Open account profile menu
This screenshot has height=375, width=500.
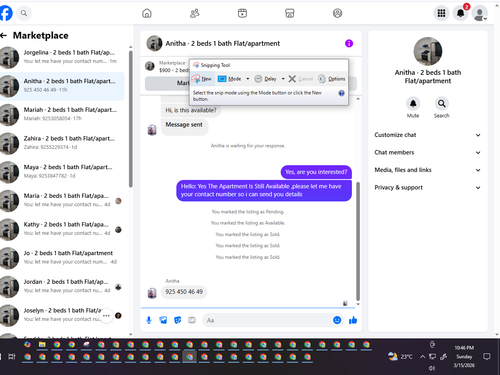click(480, 13)
